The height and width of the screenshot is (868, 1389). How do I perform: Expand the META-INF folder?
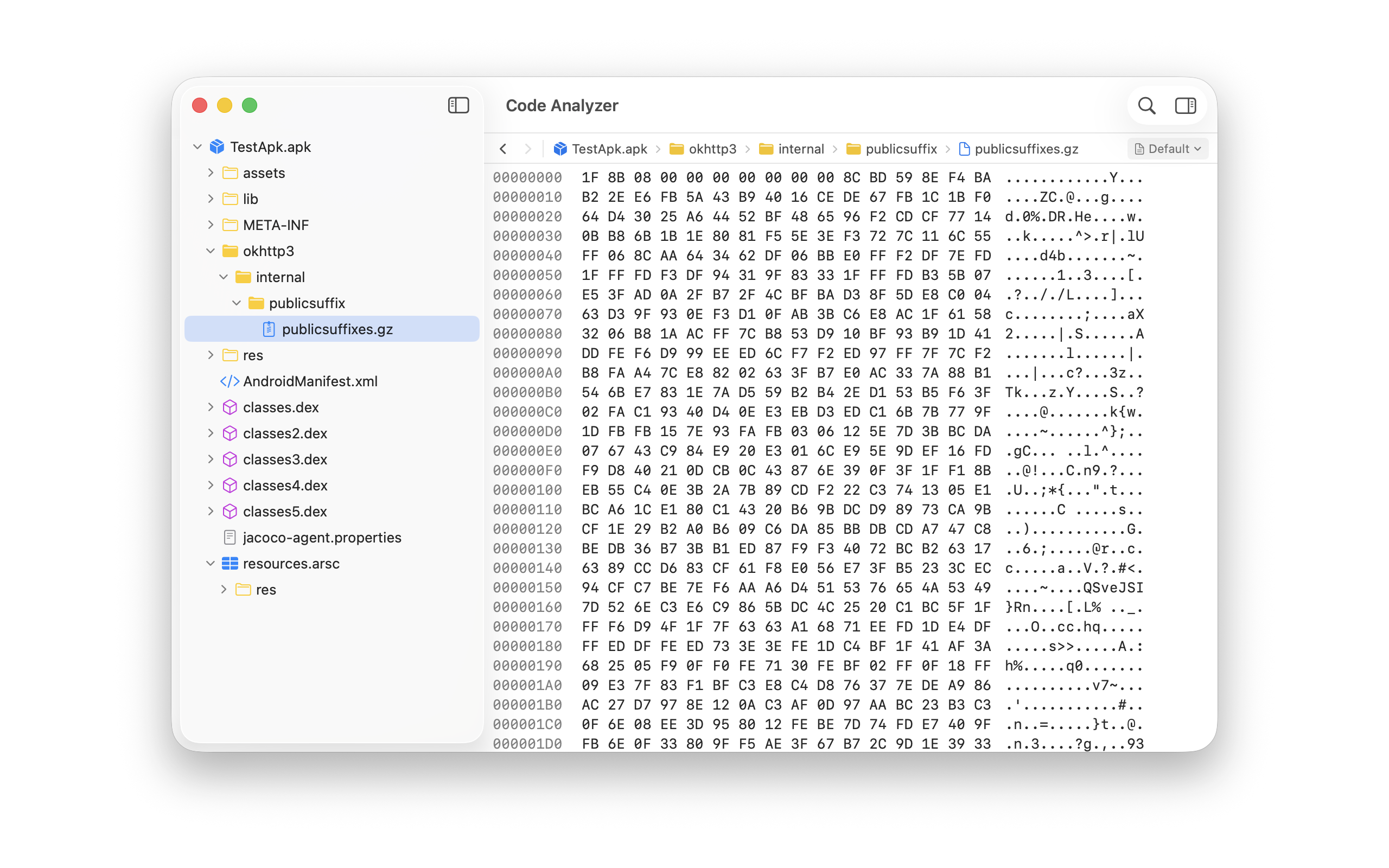[211, 225]
